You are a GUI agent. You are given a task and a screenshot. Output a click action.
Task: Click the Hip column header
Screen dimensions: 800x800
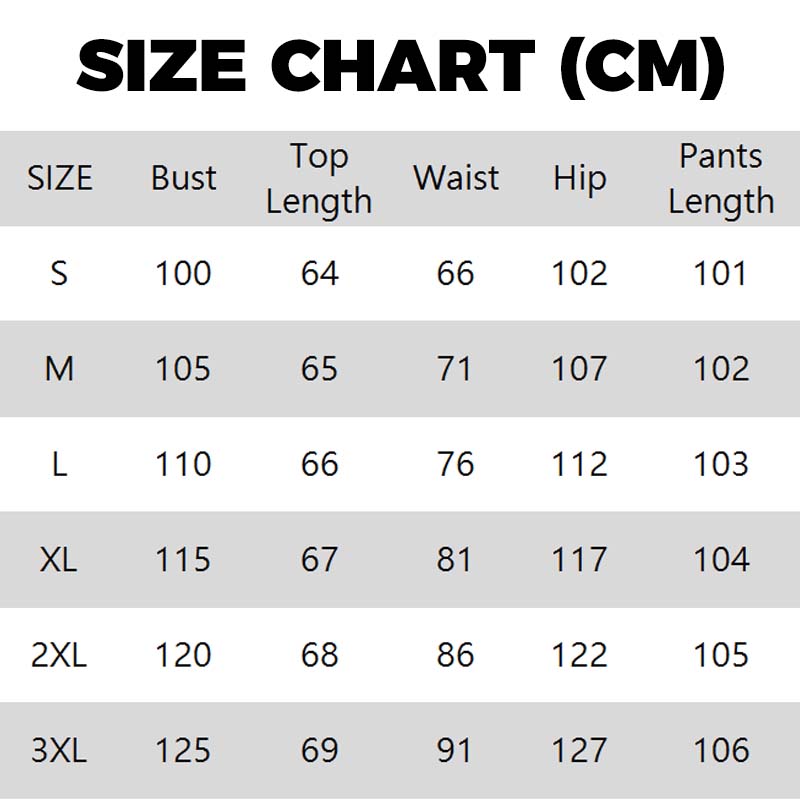(x=580, y=179)
